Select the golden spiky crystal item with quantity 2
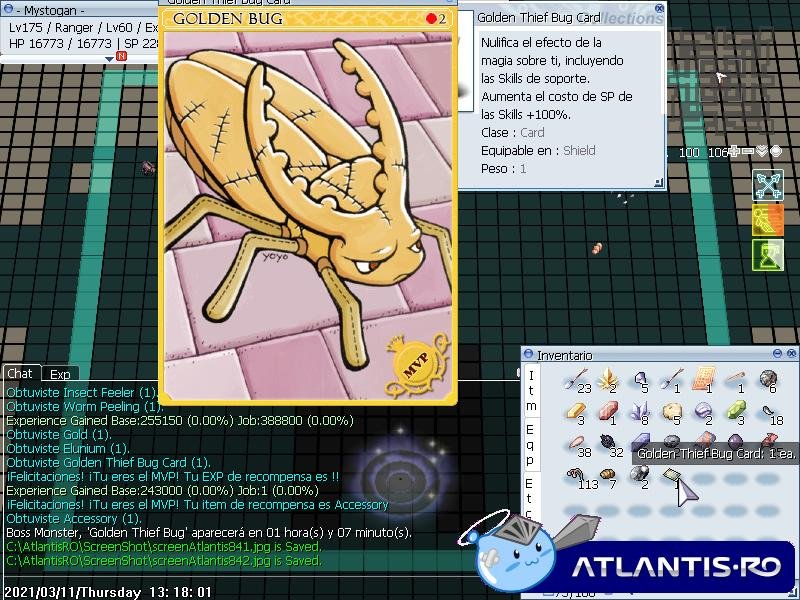Viewport: 800px width, 600px height. coord(607,380)
